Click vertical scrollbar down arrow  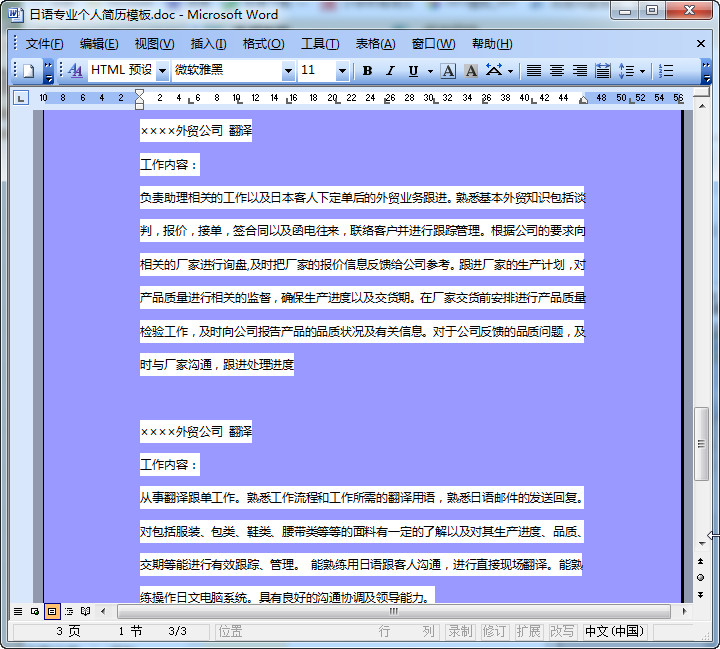[x=701, y=544]
